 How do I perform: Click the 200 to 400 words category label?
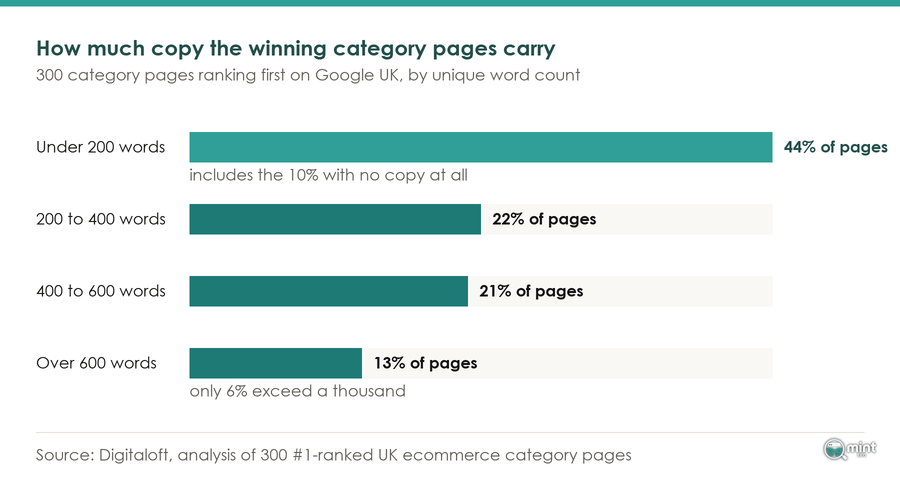(x=100, y=219)
